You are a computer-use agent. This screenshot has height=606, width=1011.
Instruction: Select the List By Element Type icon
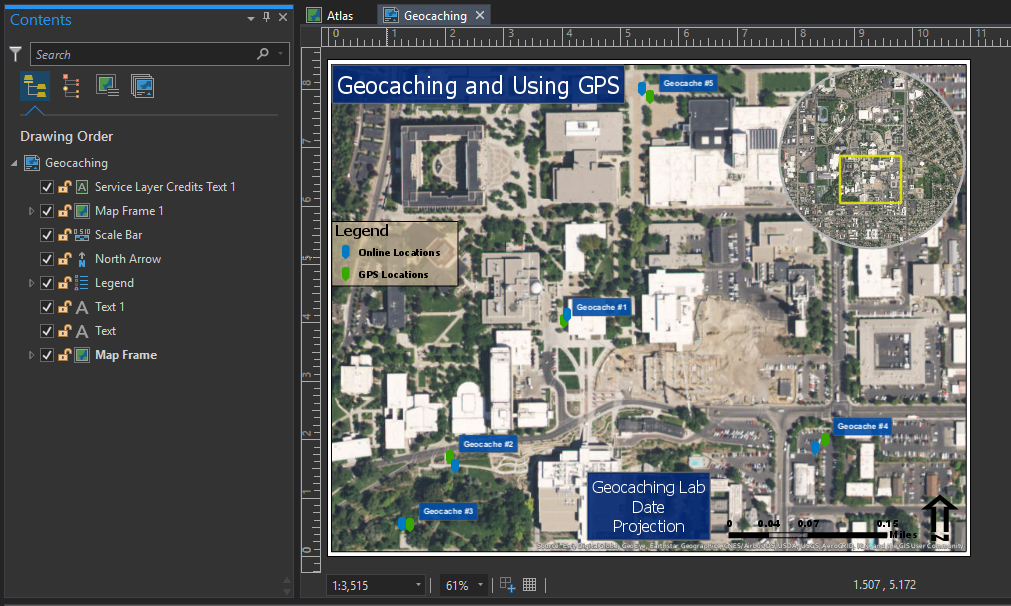pos(71,86)
